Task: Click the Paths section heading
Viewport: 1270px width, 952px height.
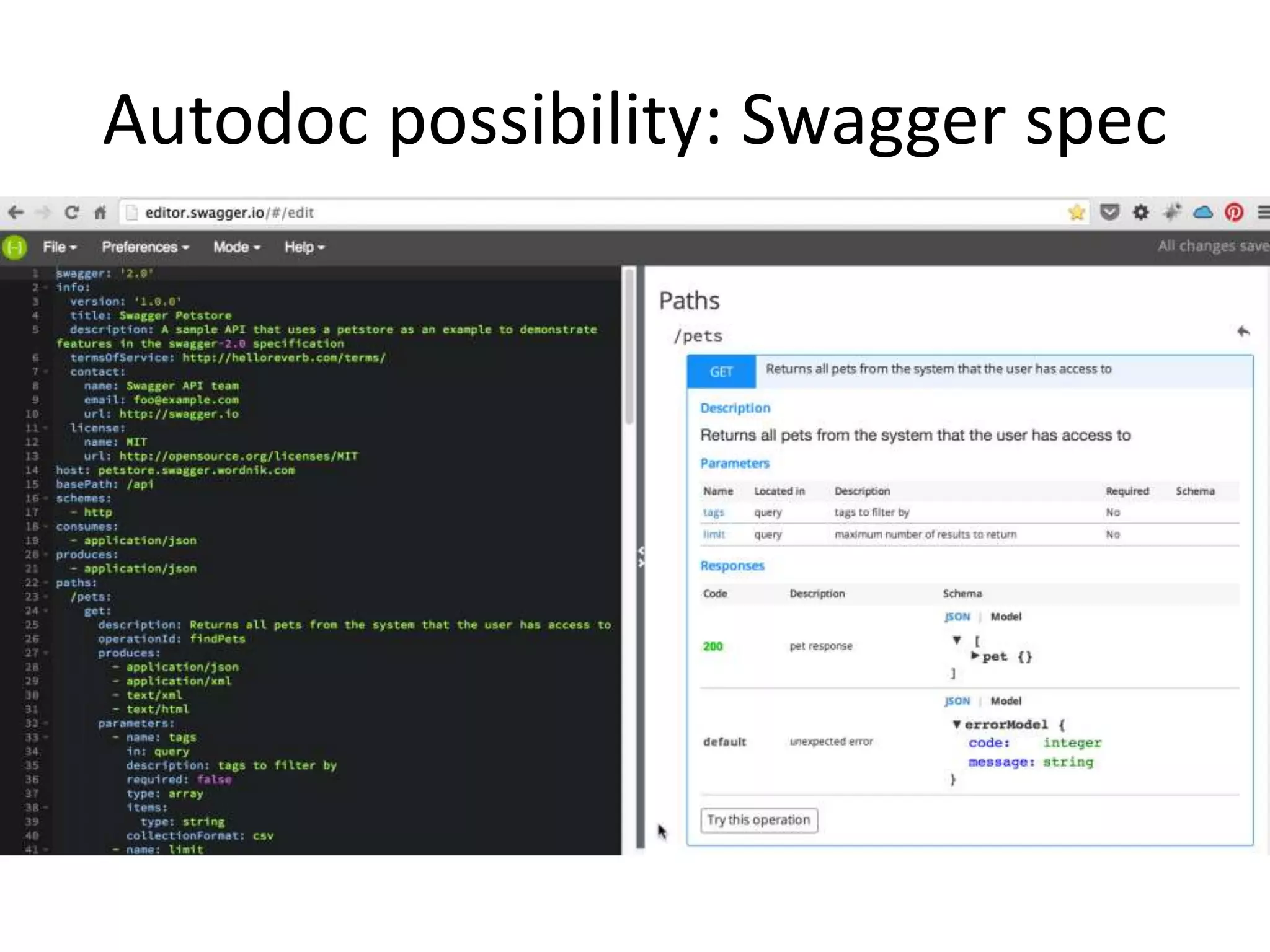Action: click(x=689, y=301)
